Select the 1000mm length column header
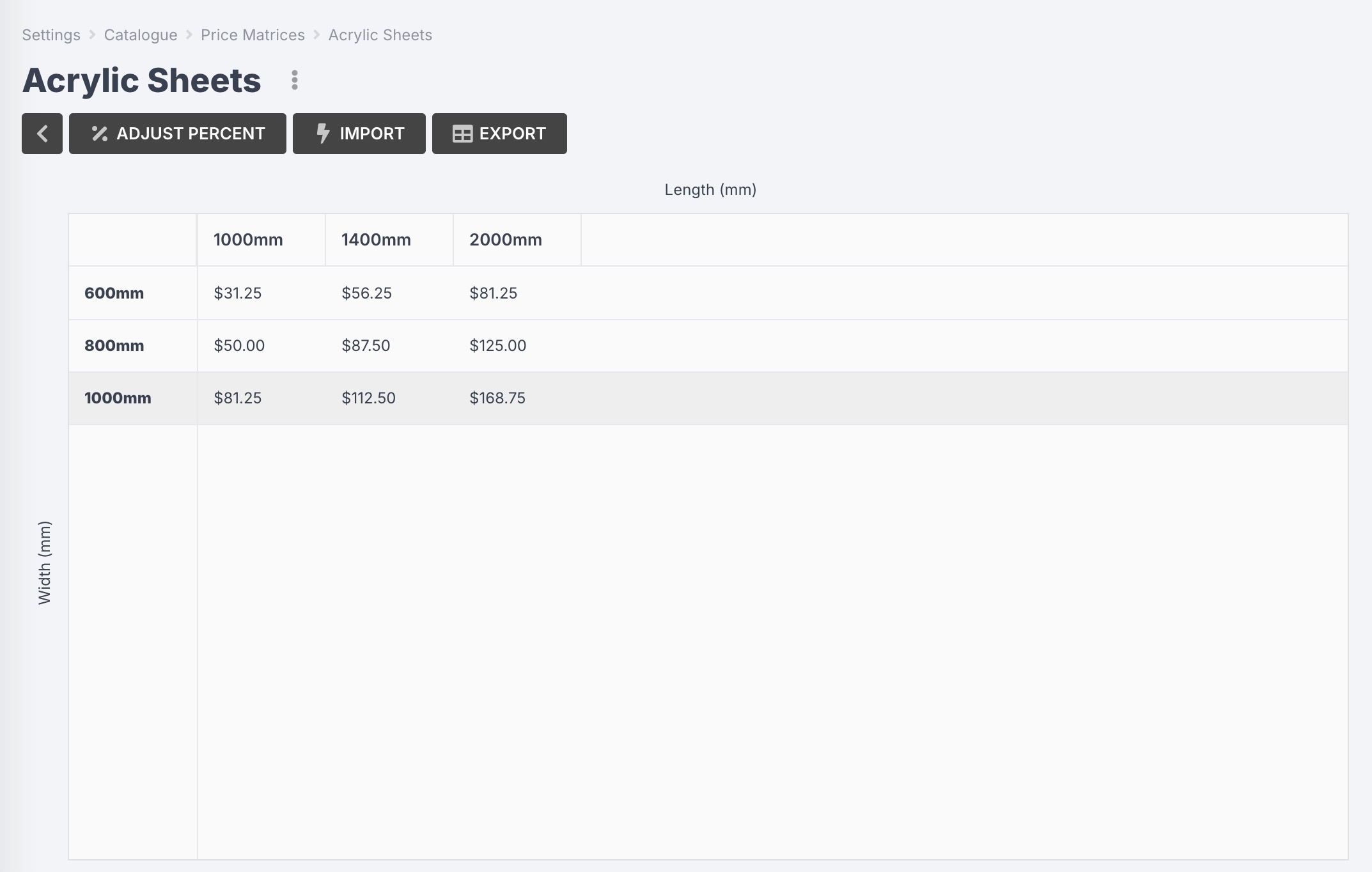 [248, 240]
